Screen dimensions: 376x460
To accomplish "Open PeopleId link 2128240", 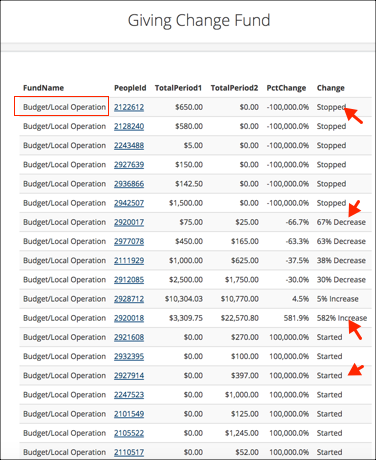I will click(129, 126).
